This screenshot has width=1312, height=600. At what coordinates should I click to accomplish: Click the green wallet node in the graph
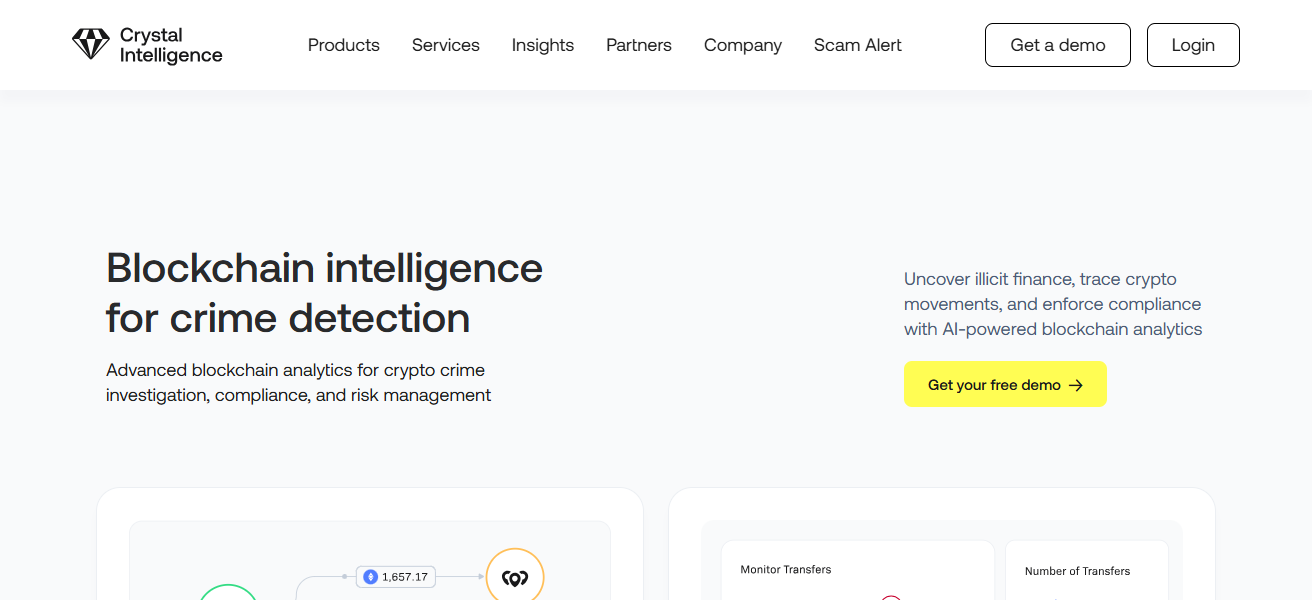(x=228, y=596)
